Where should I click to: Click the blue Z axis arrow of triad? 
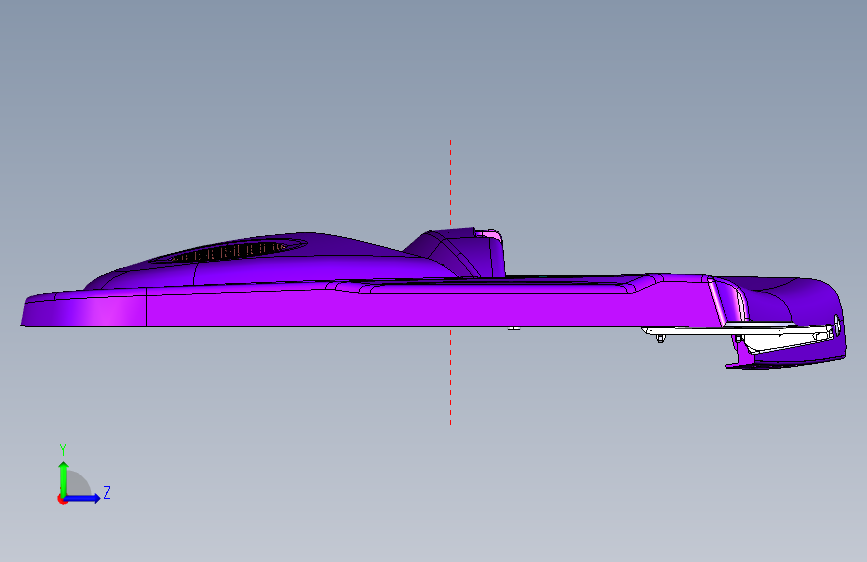(83, 498)
